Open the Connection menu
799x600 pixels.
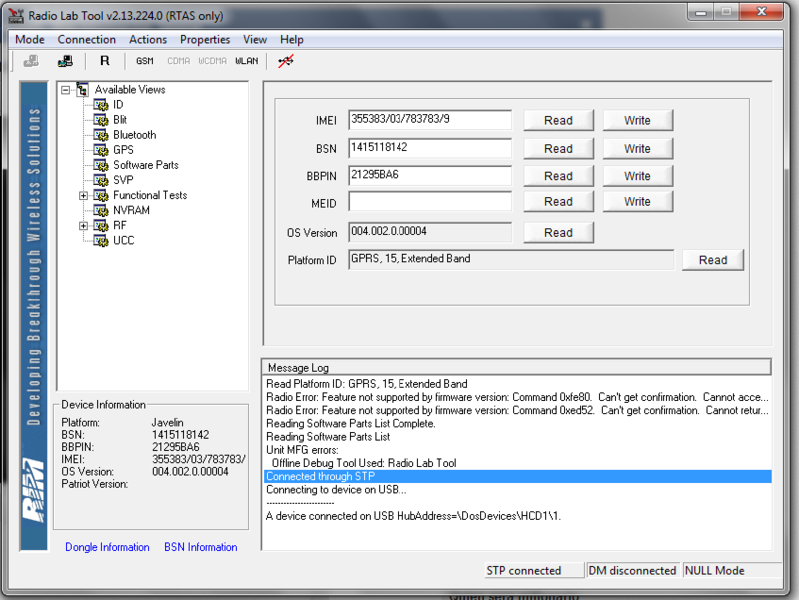[87, 39]
